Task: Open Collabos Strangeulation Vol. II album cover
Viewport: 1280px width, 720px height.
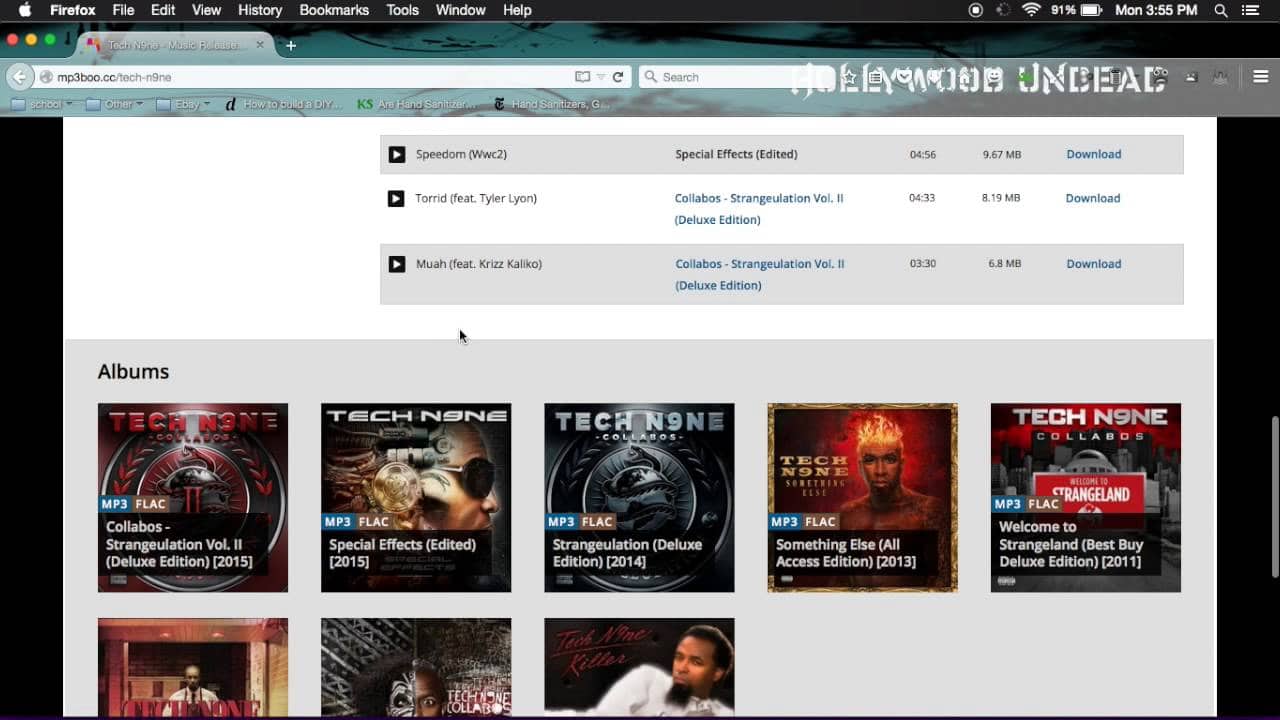Action: click(x=193, y=498)
